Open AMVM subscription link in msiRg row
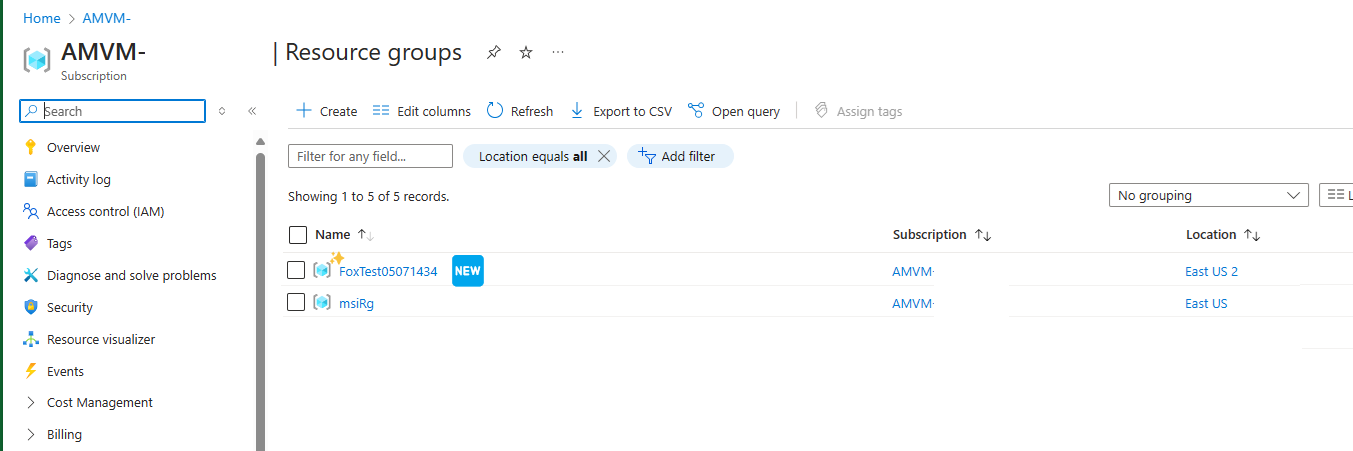Image resolution: width=1353 pixels, height=451 pixels. pos(912,303)
